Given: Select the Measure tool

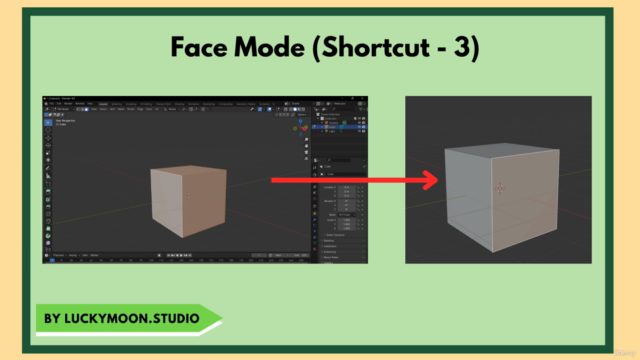Looking at the screenshot, I should pos(48,176).
